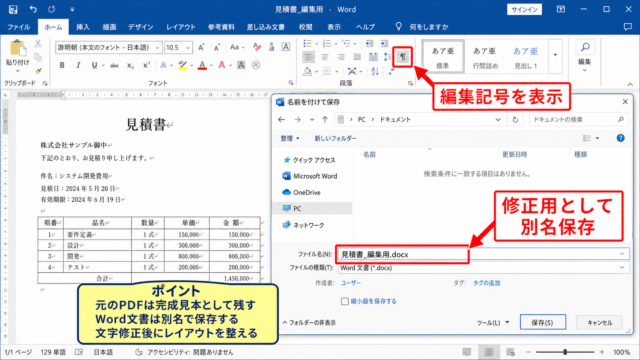Underline text with the U icon
640x360 pixels.
[94, 65]
